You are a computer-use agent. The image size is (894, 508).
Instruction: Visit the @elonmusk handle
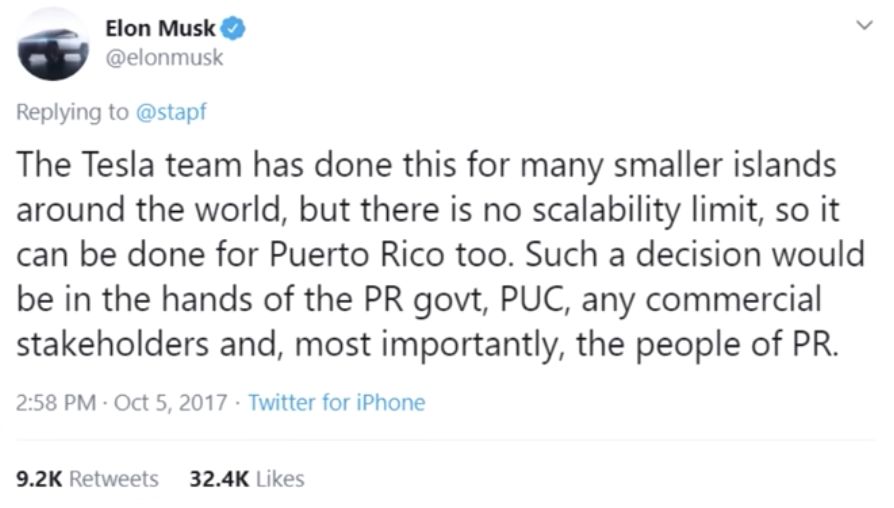[165, 58]
